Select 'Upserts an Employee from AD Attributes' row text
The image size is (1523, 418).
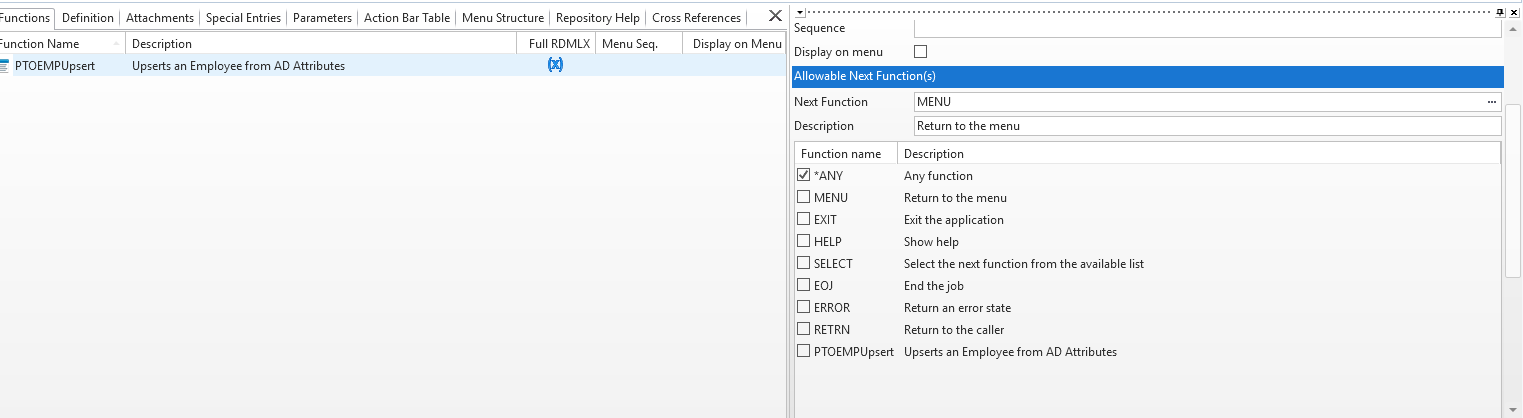(x=238, y=66)
